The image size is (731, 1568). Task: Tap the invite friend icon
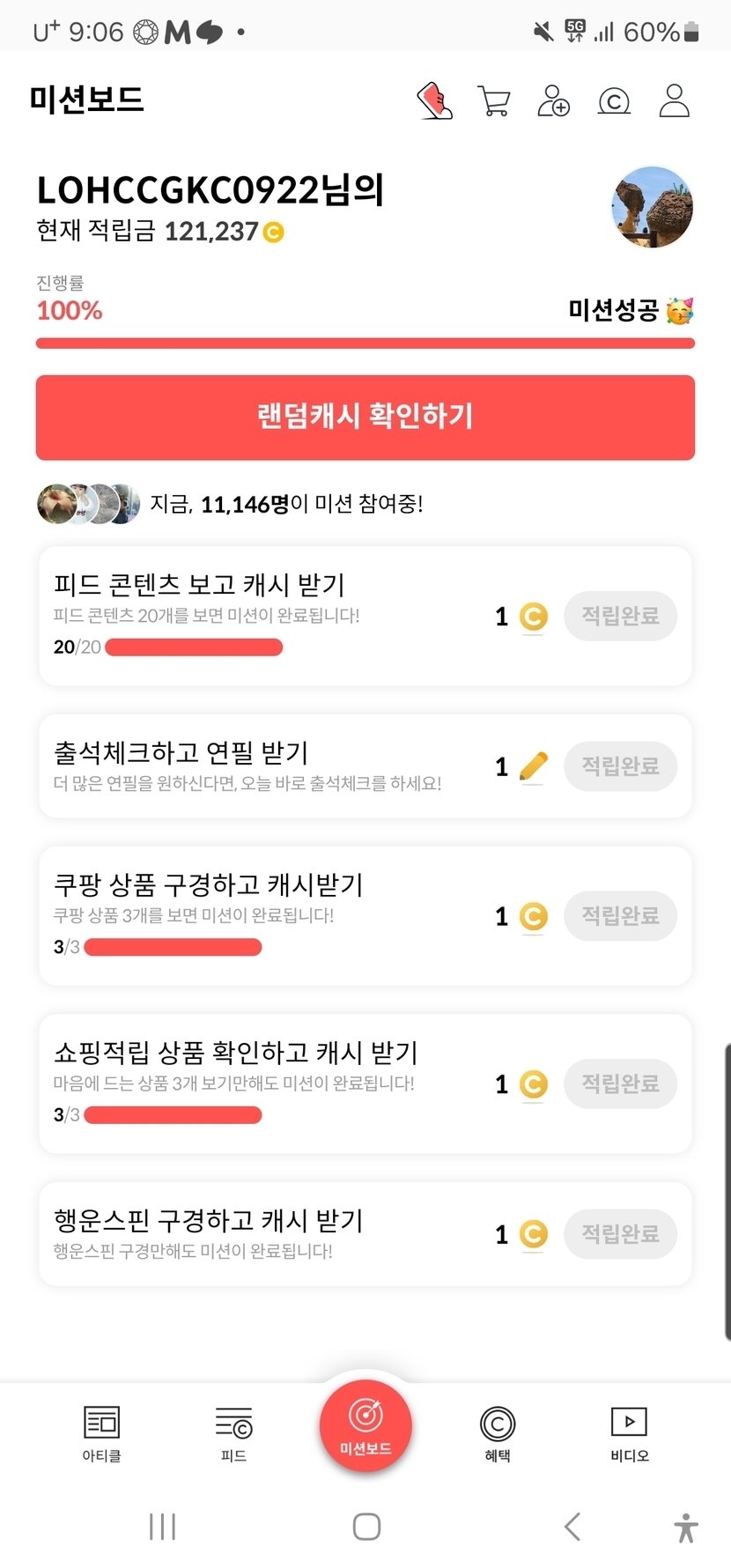pyautogui.click(x=553, y=101)
